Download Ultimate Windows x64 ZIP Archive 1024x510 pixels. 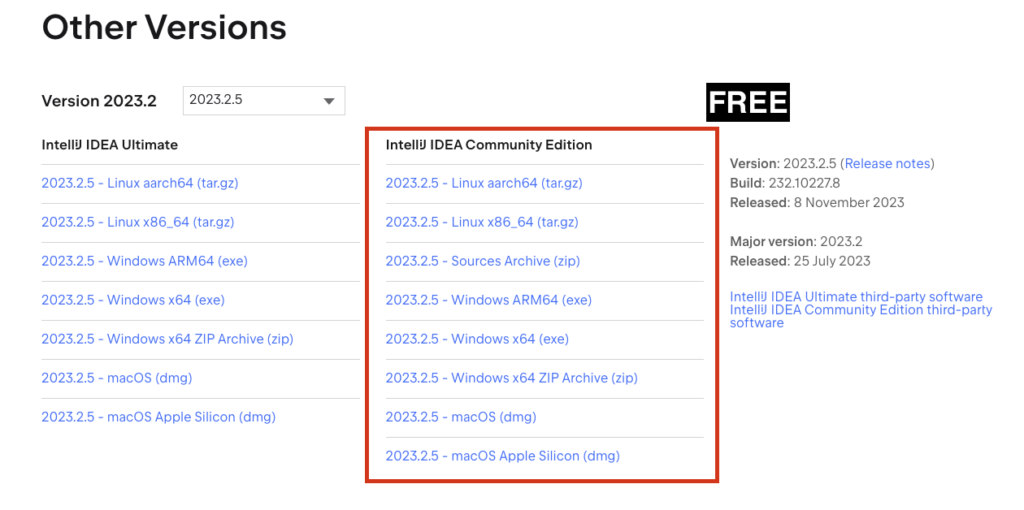tap(167, 340)
